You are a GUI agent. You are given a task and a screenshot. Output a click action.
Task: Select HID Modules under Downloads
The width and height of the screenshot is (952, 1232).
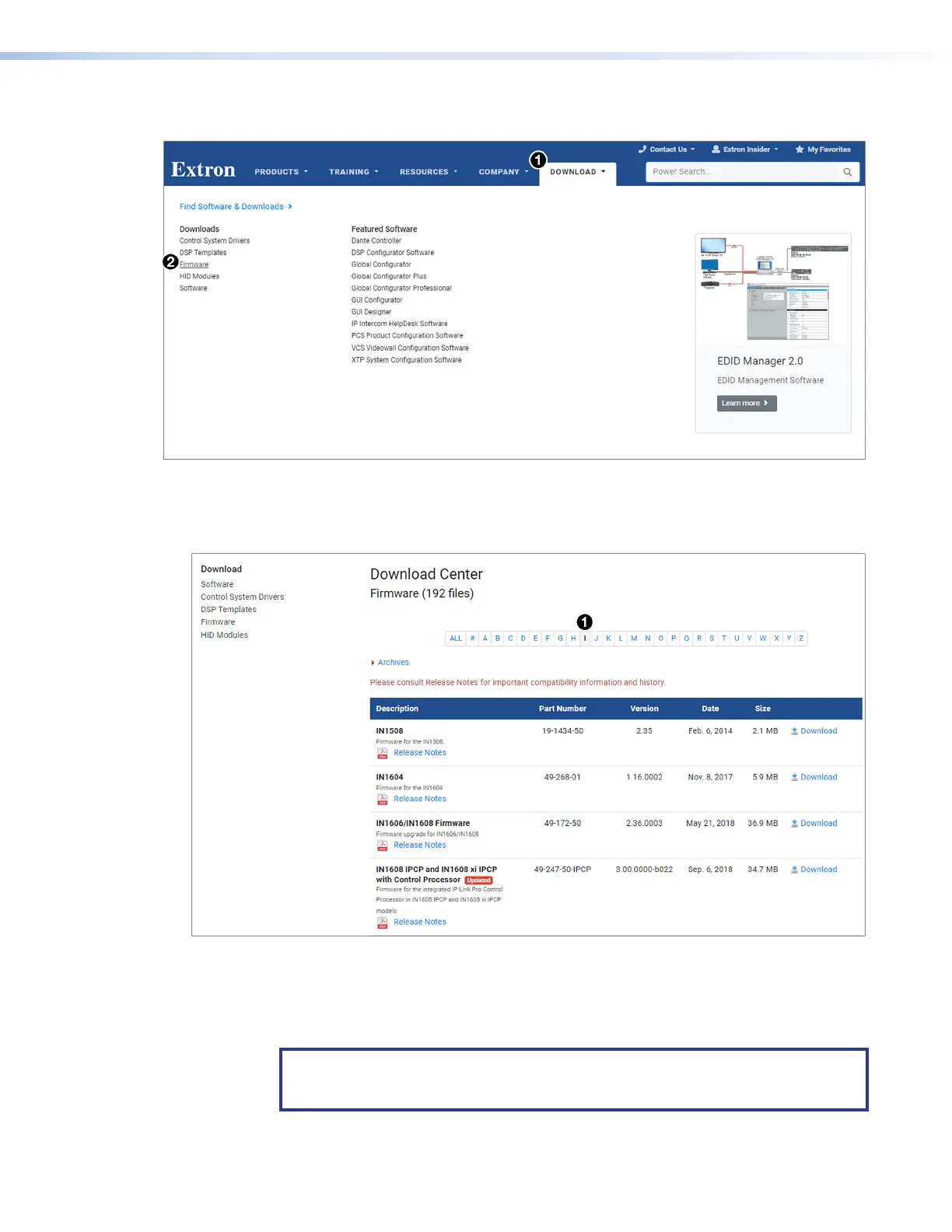pos(199,276)
